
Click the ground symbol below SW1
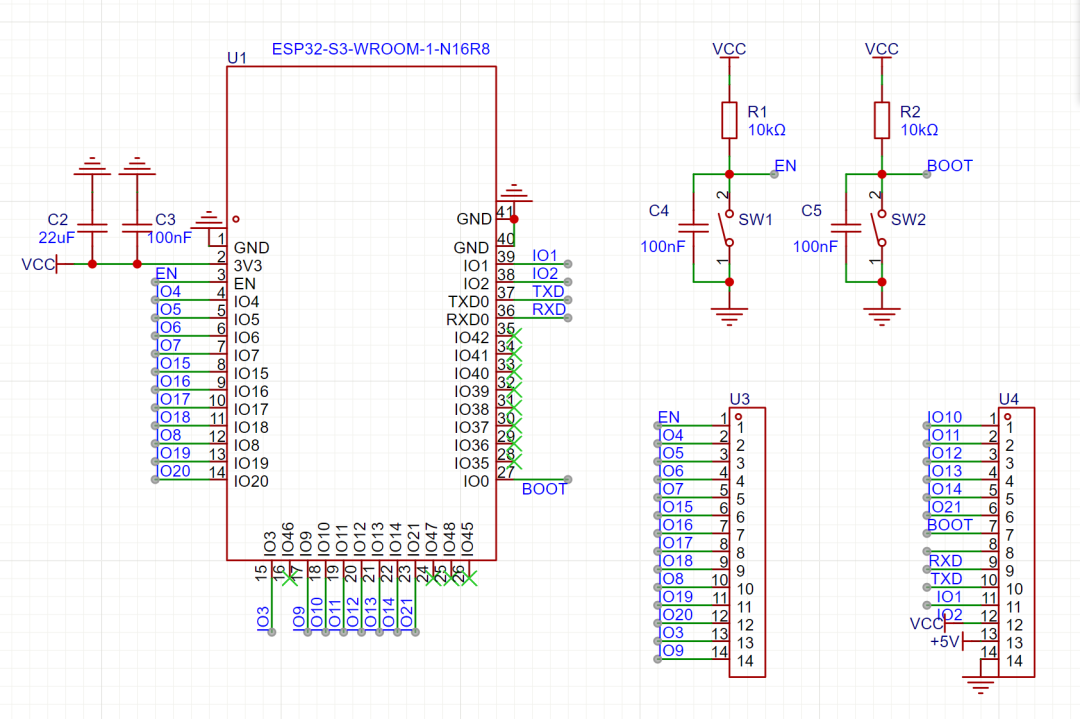pos(729,316)
